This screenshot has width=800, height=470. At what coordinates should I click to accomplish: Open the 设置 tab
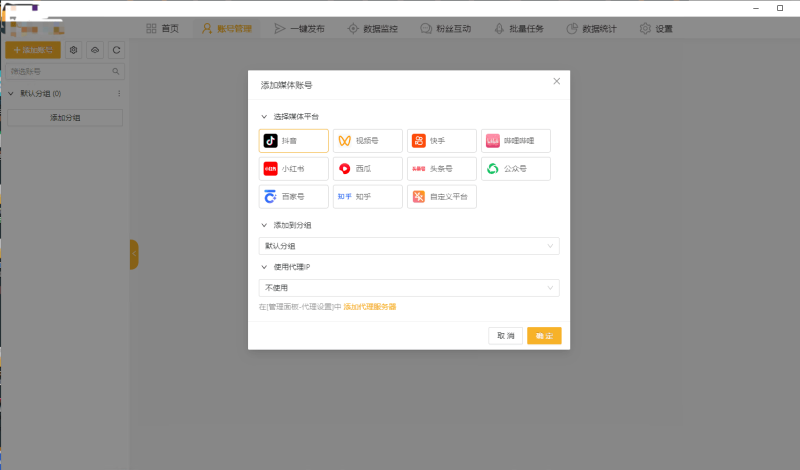pos(656,29)
